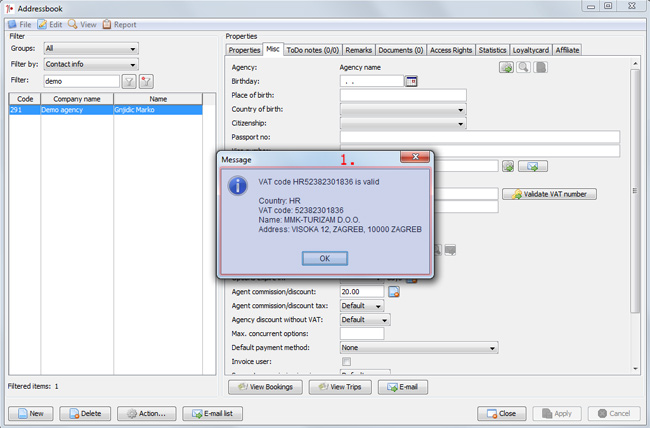The image size is (650, 428).
Task: Click the View Trips button
Action: coord(340,387)
